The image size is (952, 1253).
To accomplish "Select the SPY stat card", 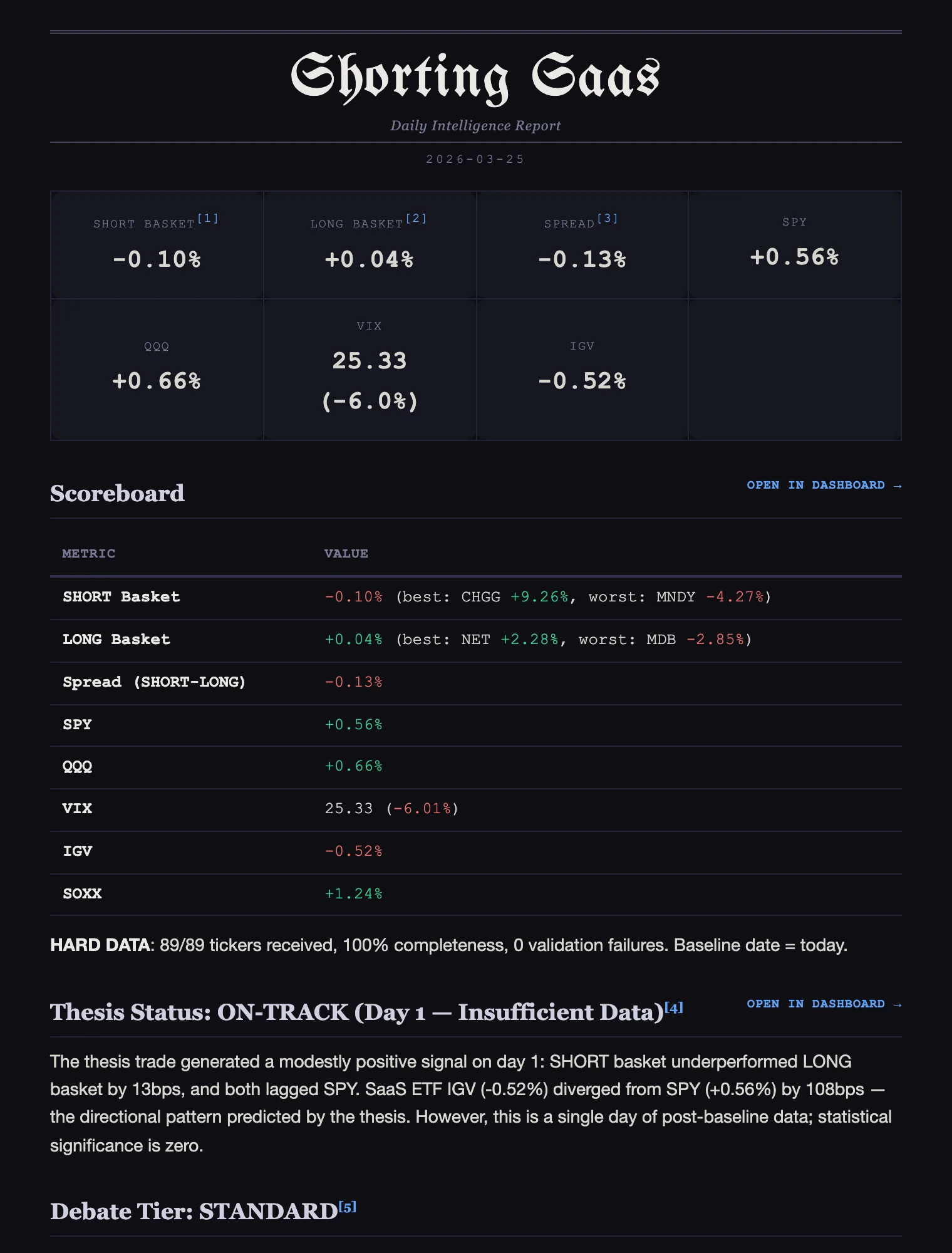I will [x=794, y=244].
